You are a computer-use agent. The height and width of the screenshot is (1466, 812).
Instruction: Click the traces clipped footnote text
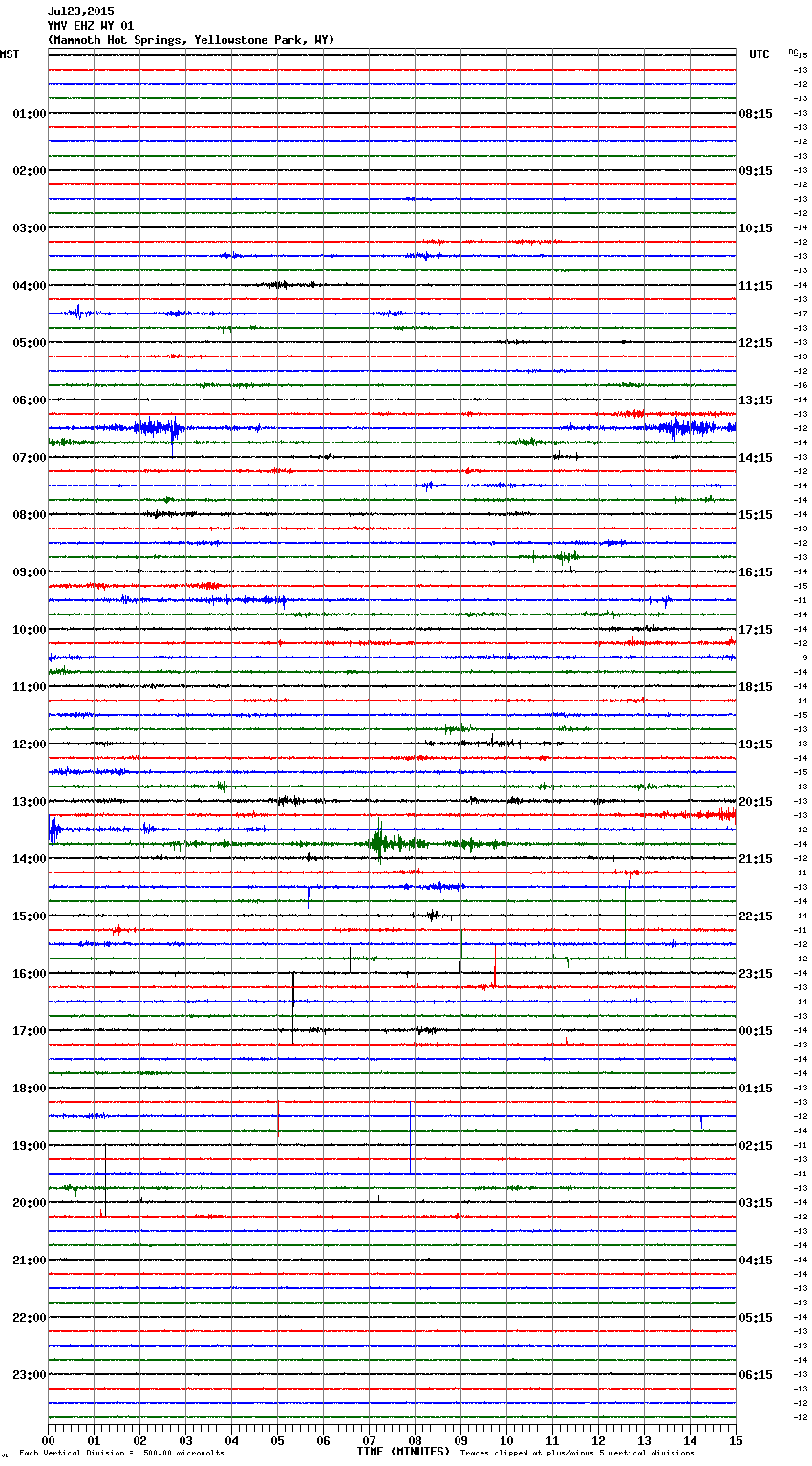point(577,1453)
